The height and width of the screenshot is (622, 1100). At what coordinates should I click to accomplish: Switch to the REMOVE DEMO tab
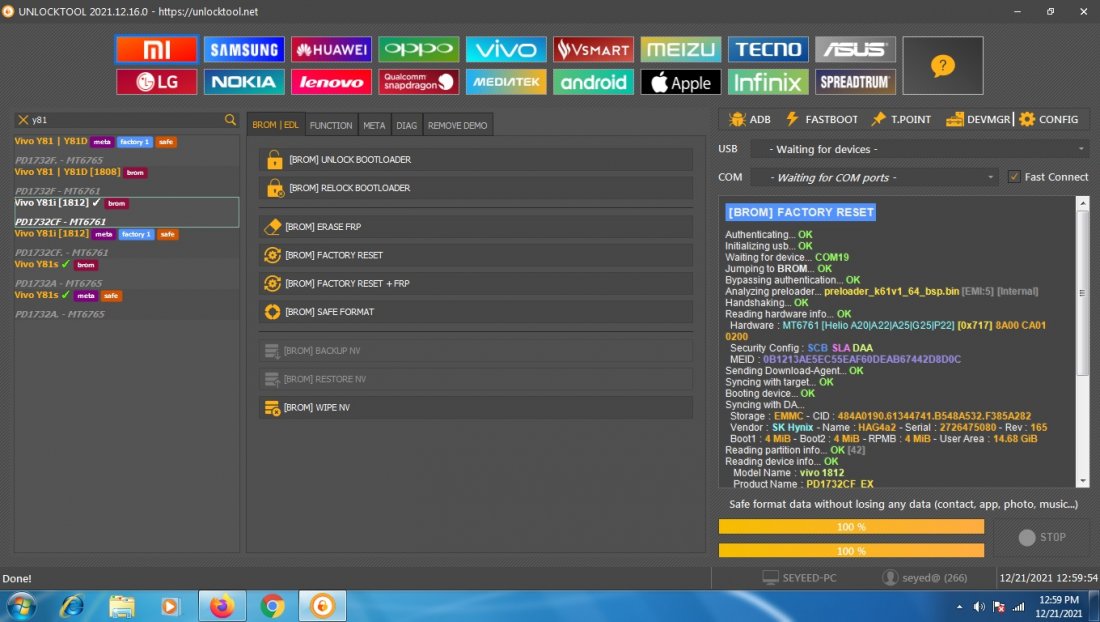click(x=457, y=125)
